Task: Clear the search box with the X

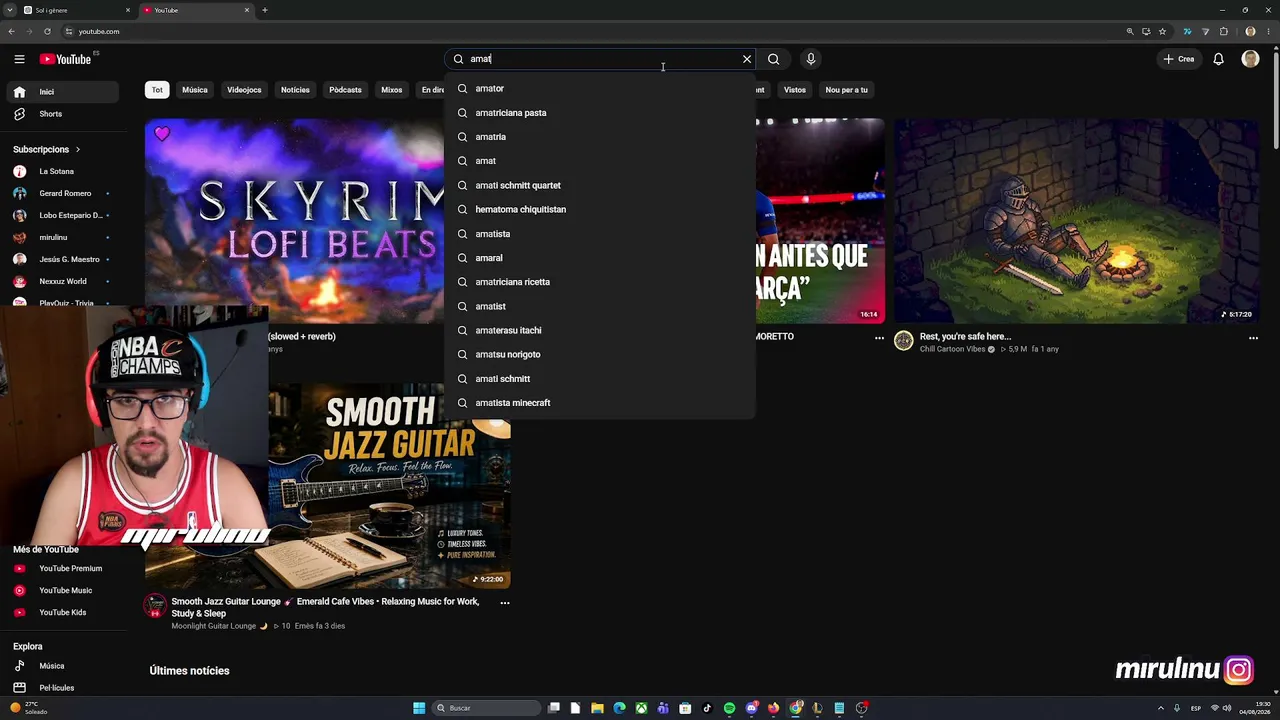Action: coord(747,59)
